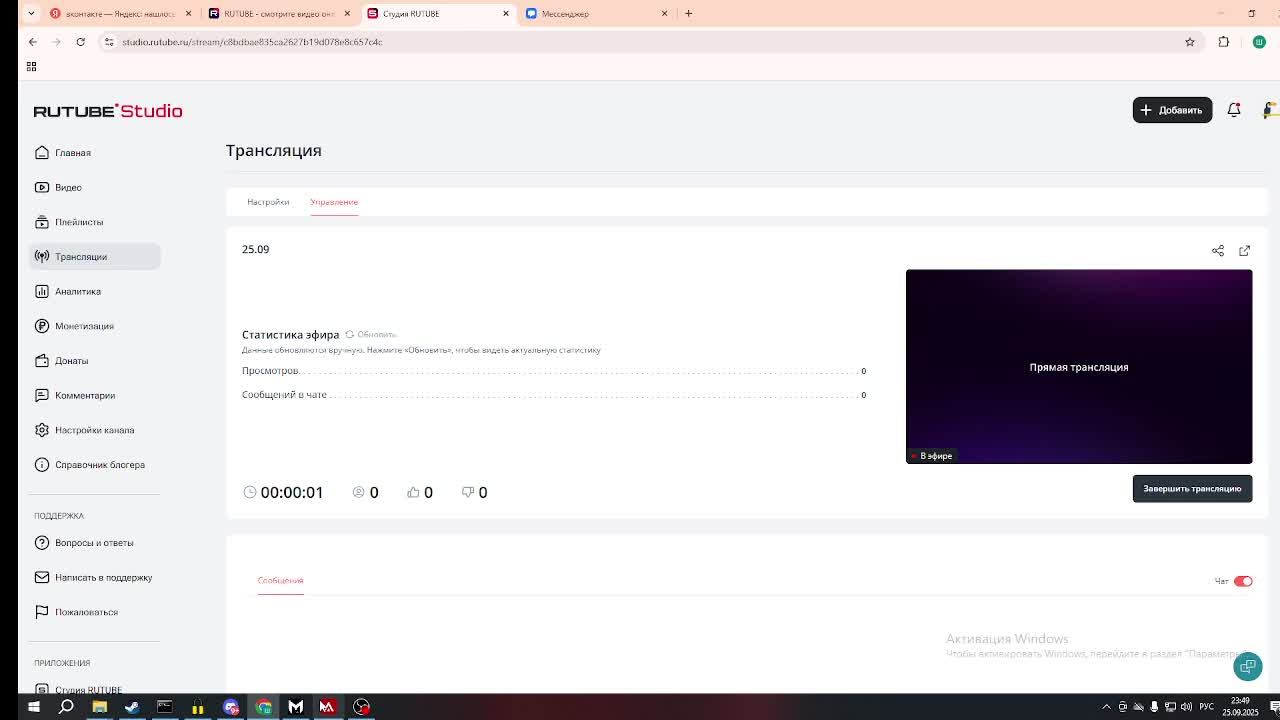Toggle the Чат switch off
The height and width of the screenshot is (720, 1280).
coord(1243,581)
